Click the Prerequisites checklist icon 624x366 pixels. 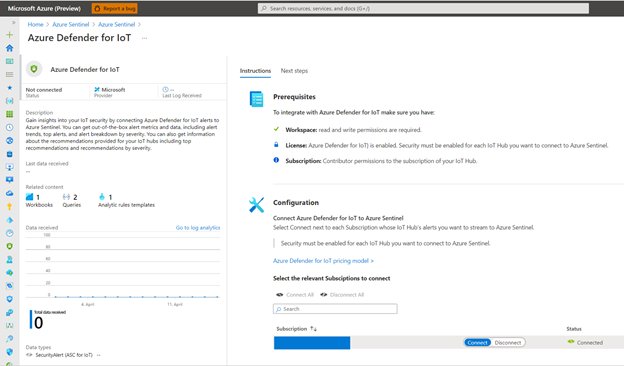tap(256, 99)
